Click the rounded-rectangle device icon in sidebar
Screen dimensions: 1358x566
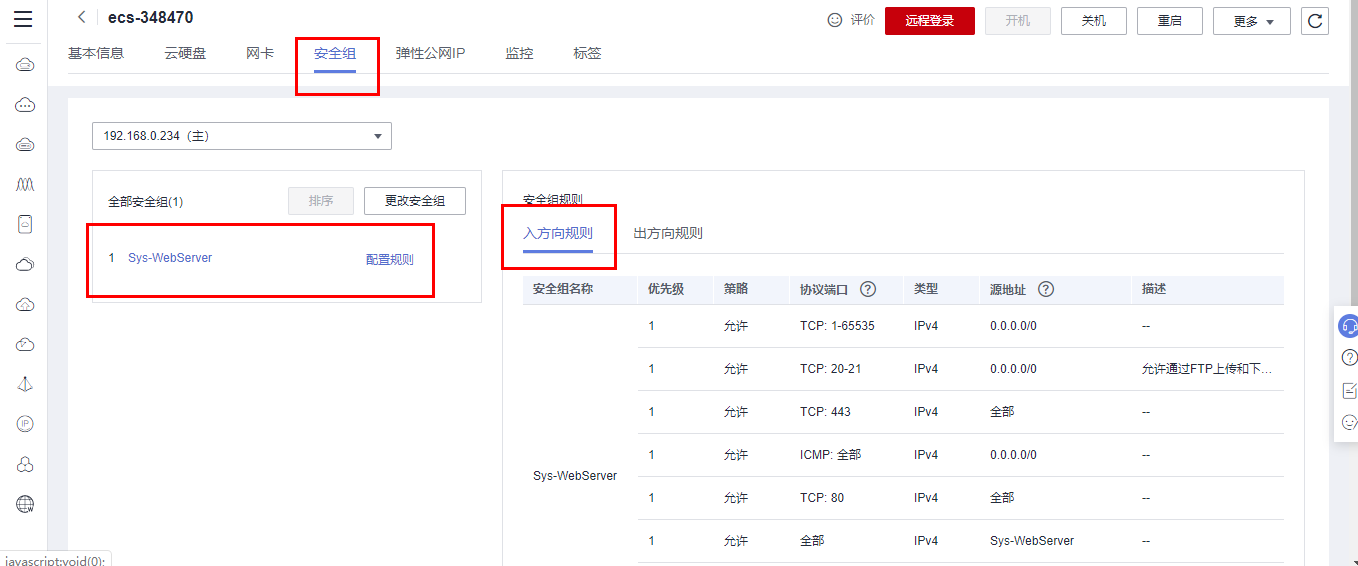26,225
